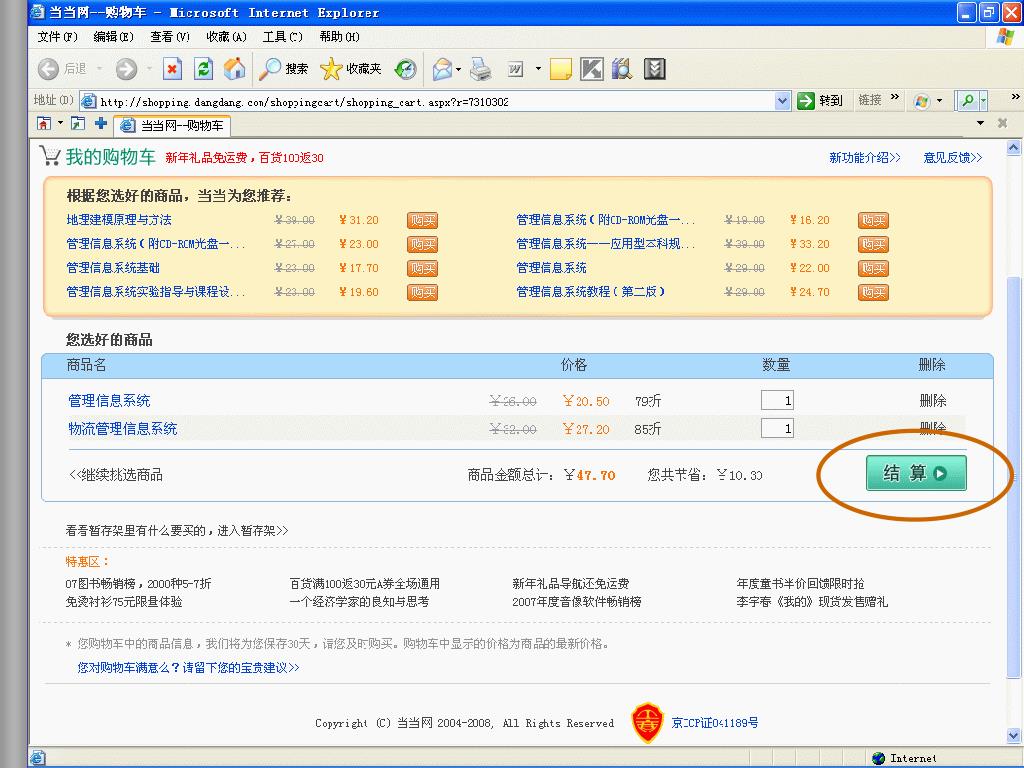Close the current tab with X button

[x=1002, y=123]
